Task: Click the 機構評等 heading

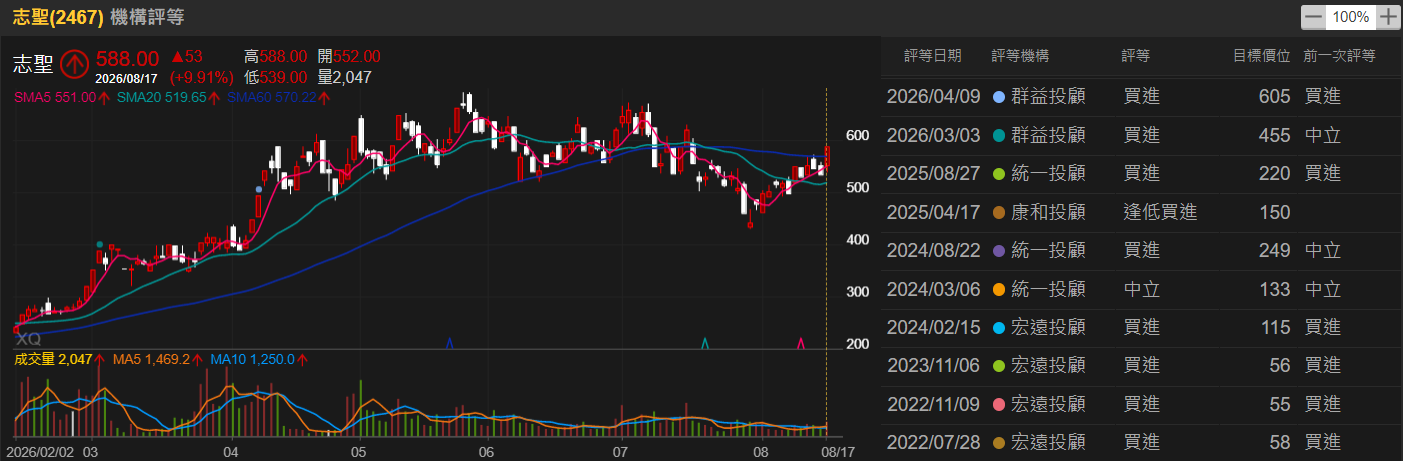Action: tap(147, 17)
